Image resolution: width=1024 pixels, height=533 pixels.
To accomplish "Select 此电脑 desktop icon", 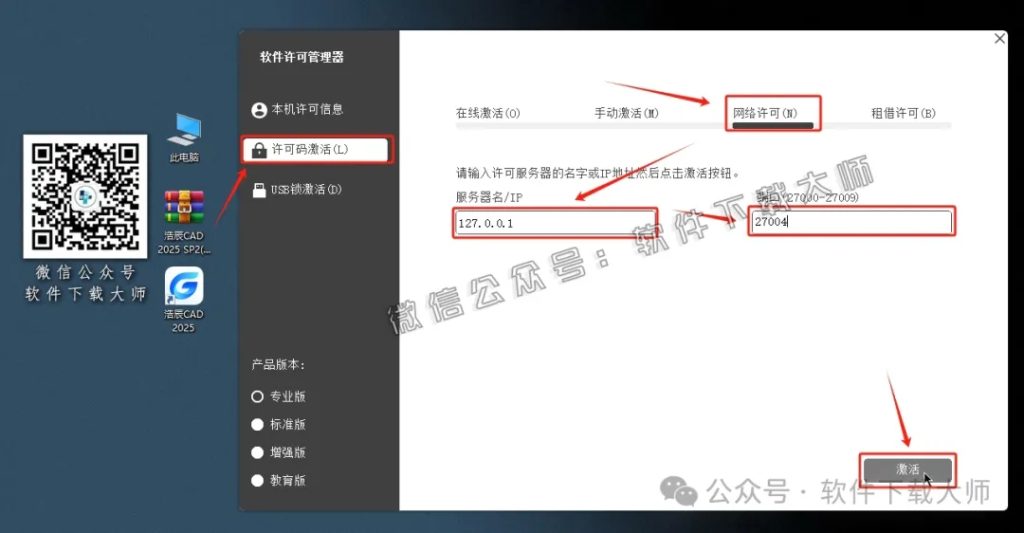I will coord(184,138).
